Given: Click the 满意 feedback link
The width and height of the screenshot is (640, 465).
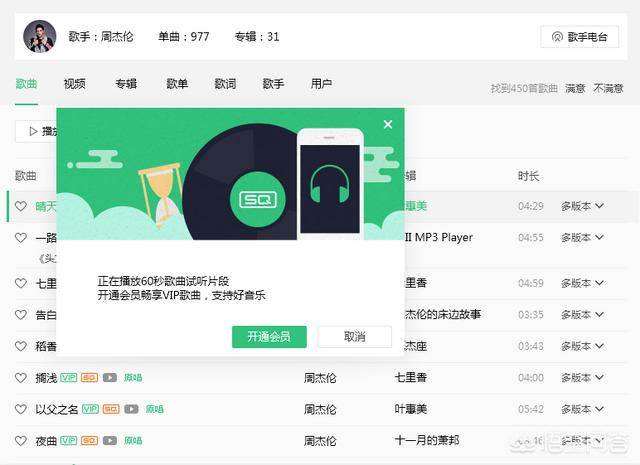Looking at the screenshot, I should [x=575, y=88].
